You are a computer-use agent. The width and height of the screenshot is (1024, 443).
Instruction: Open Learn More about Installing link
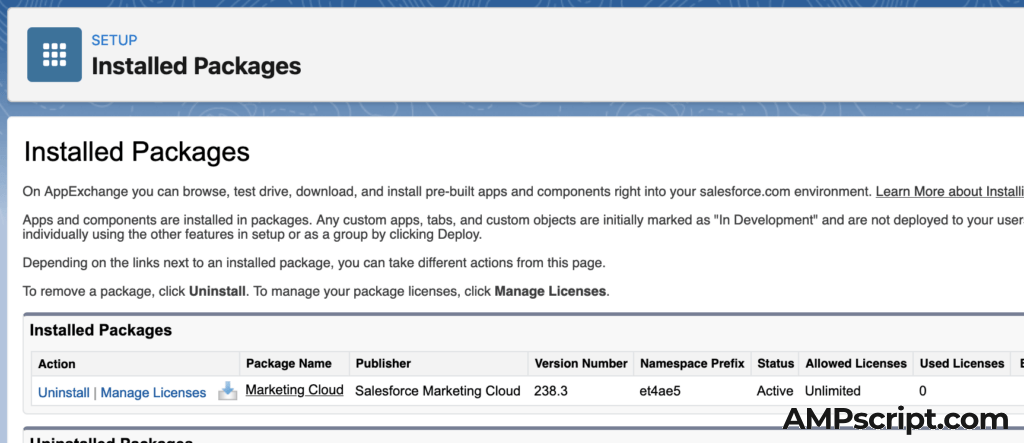tap(950, 192)
